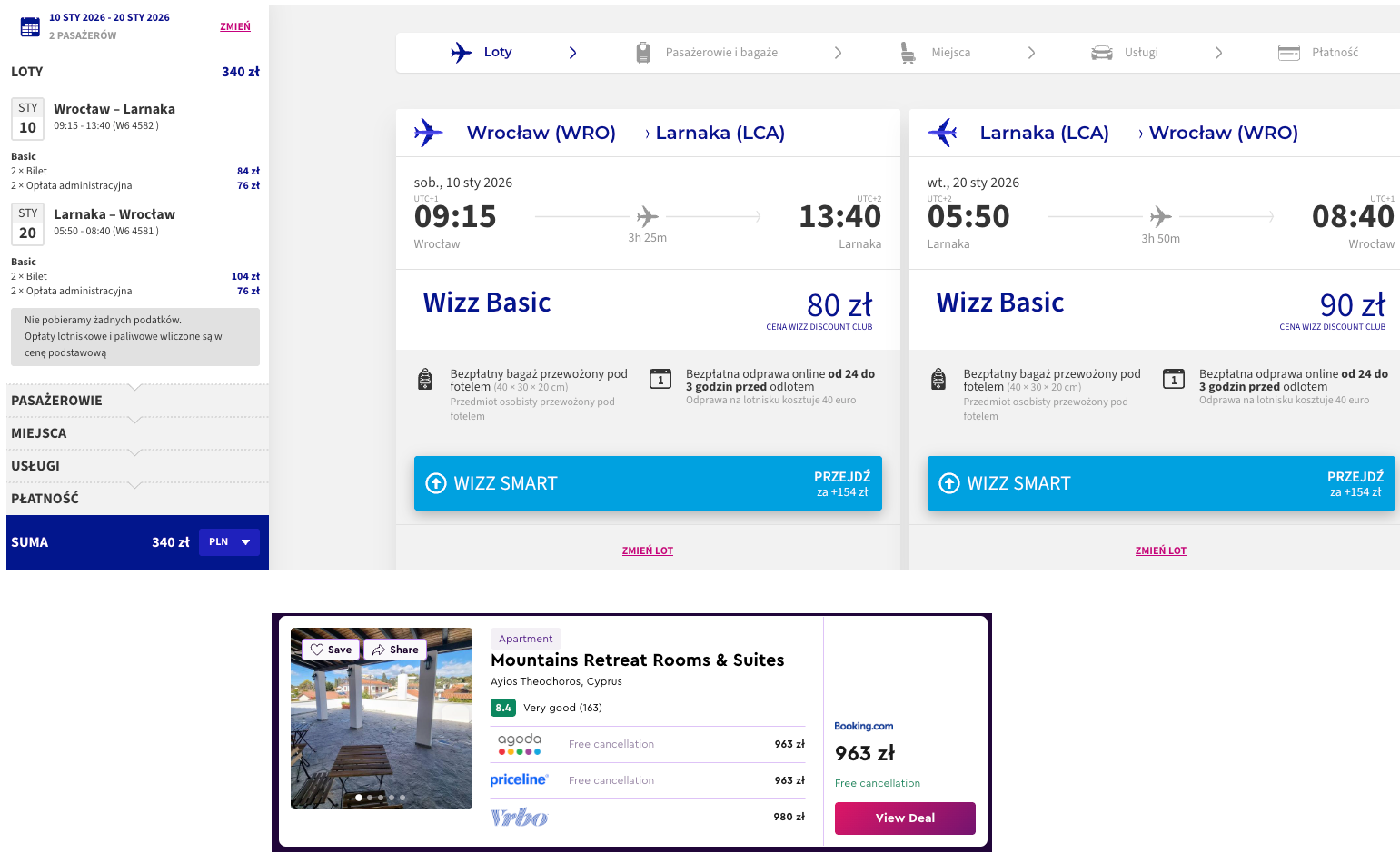Screen dimensions: 1400x853
Task: Click the SUMA 340 zł total
Action: coord(100,542)
